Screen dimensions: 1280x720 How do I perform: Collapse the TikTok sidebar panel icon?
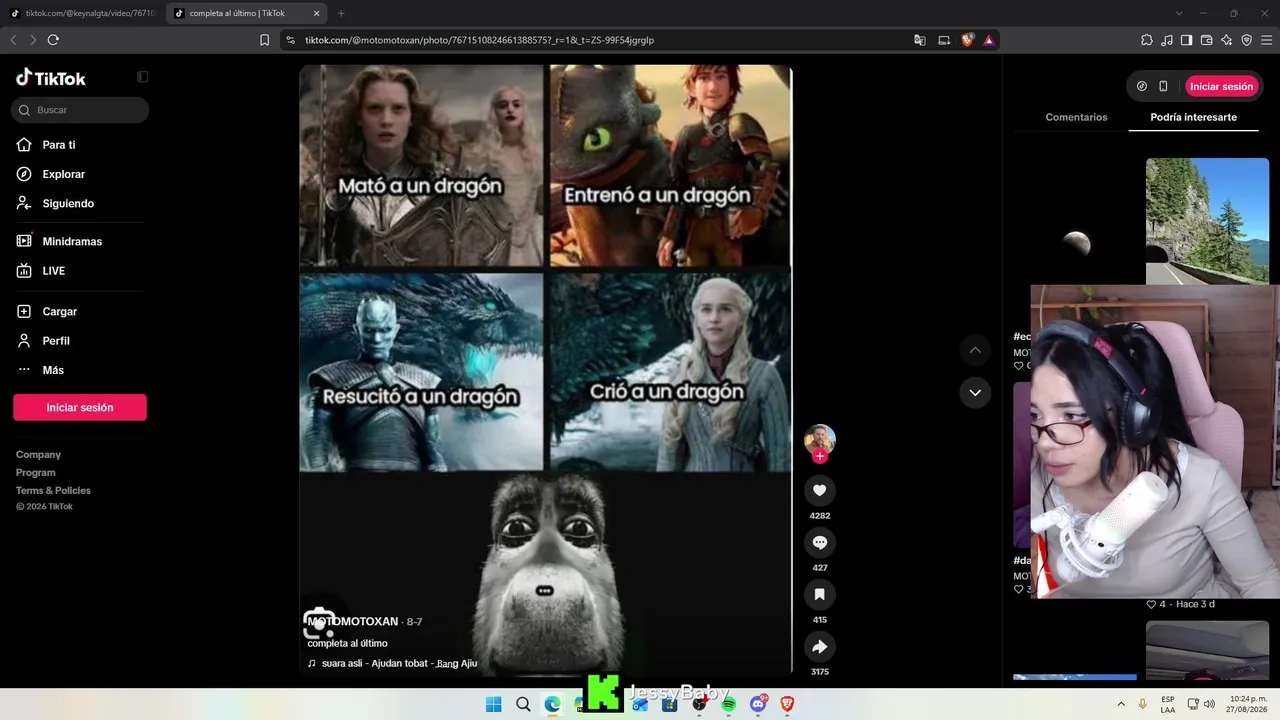pyautogui.click(x=142, y=77)
